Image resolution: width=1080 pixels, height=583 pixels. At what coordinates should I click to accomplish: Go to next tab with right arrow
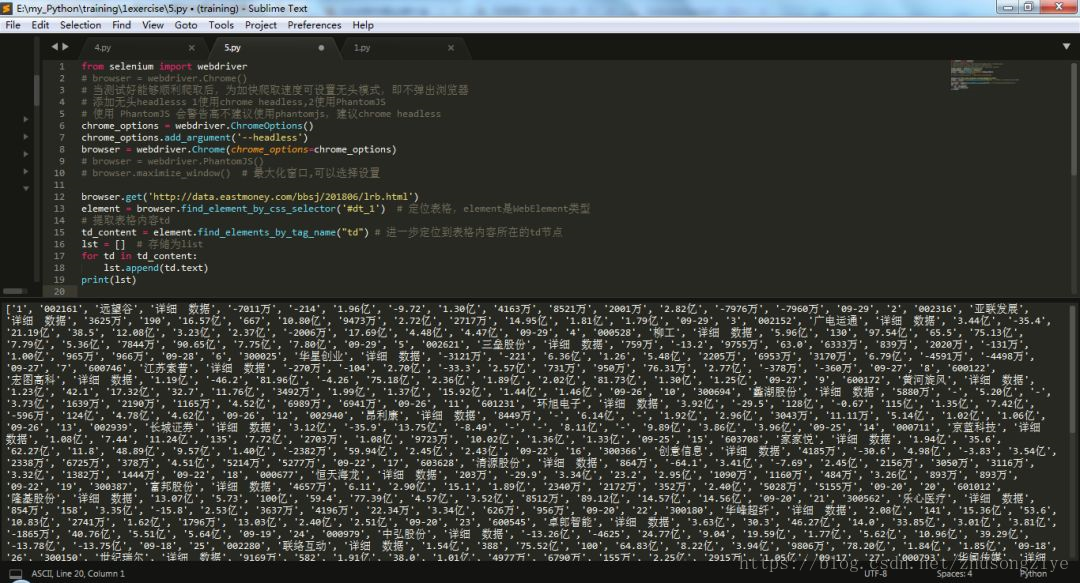click(x=65, y=47)
